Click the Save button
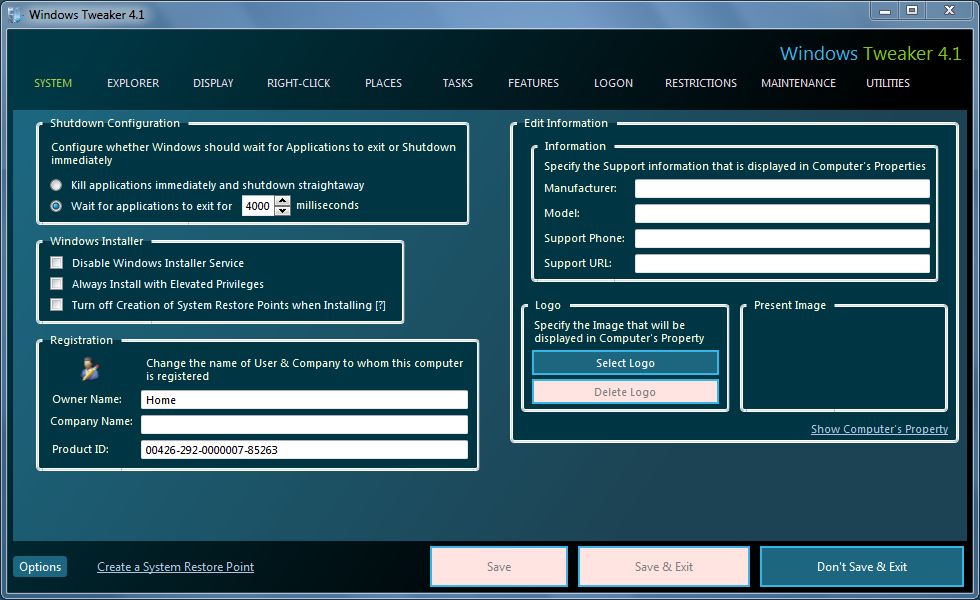This screenshot has height=600, width=980. pos(499,566)
